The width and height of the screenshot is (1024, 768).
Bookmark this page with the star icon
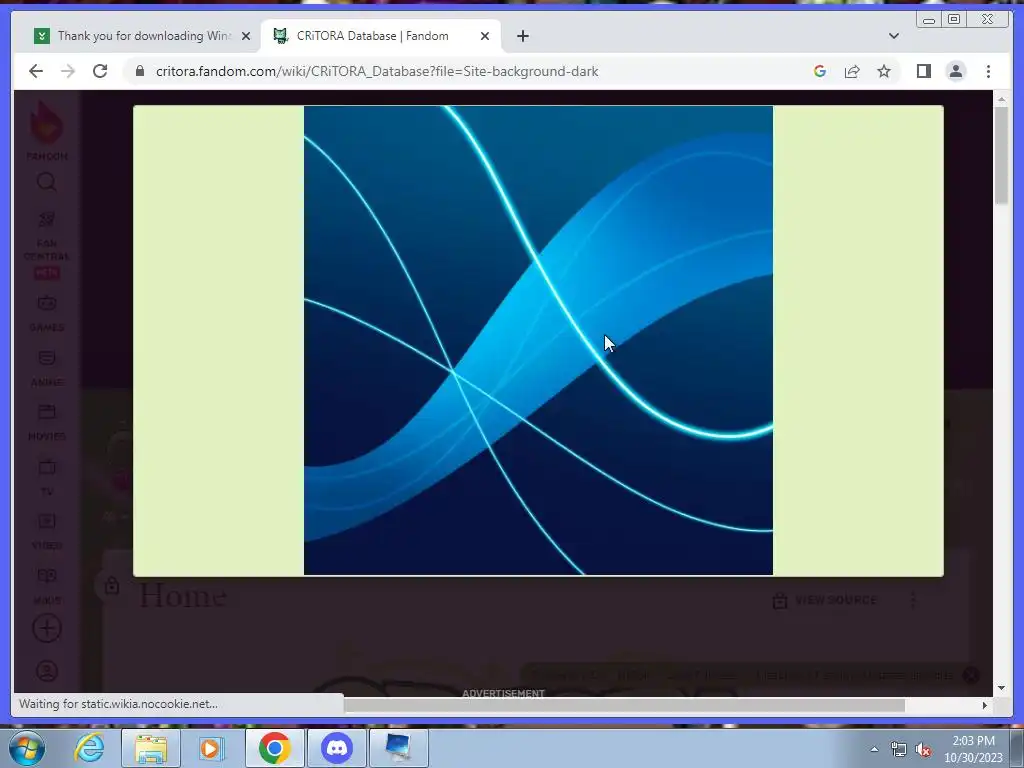(884, 71)
